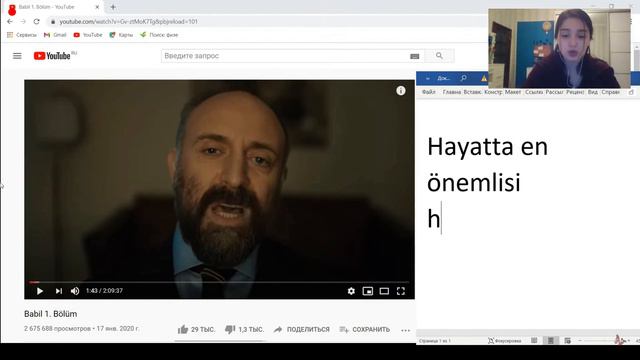Click the YouTube search magnifier button
The height and width of the screenshot is (360, 640).
(x=439, y=56)
